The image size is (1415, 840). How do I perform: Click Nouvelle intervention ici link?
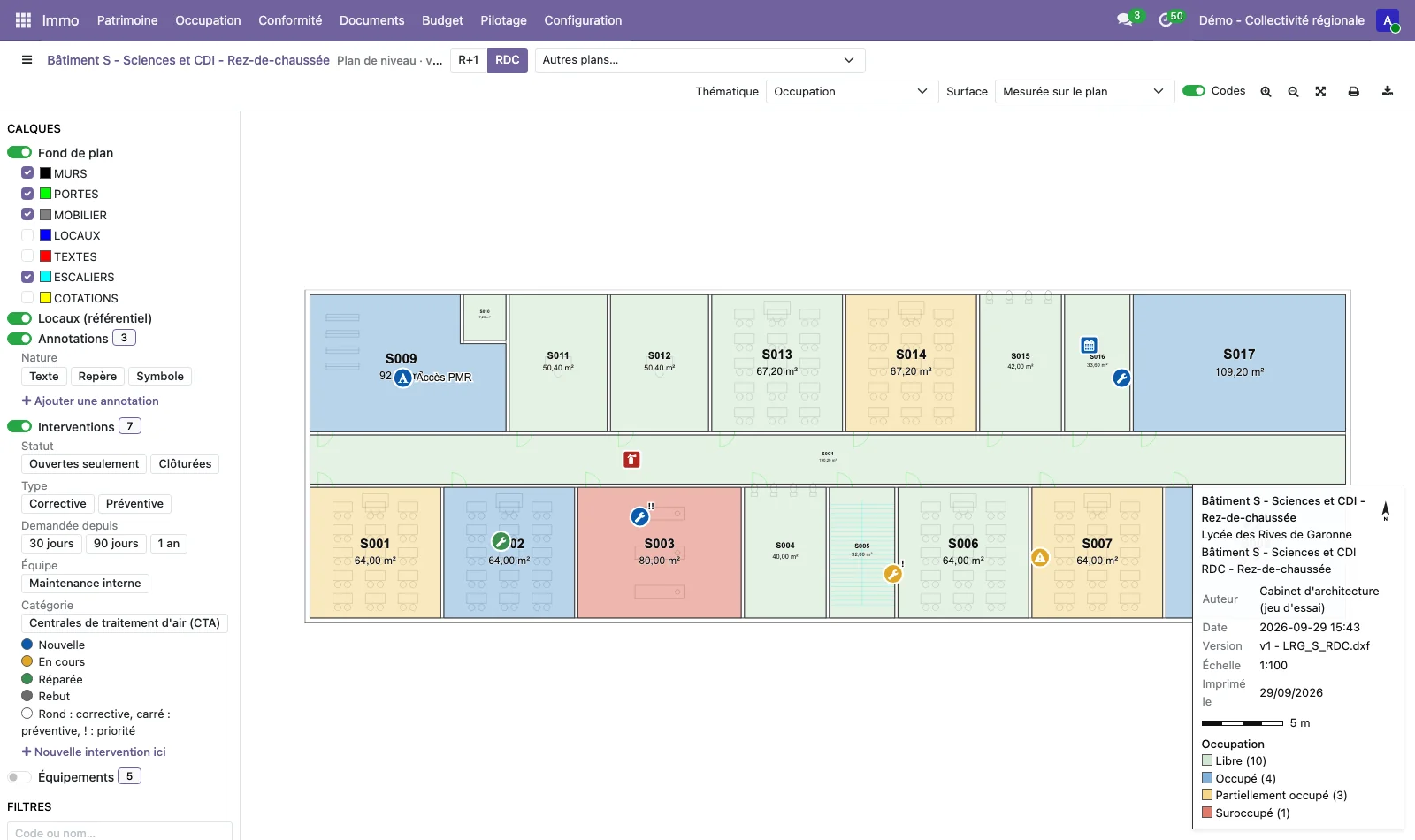94,752
